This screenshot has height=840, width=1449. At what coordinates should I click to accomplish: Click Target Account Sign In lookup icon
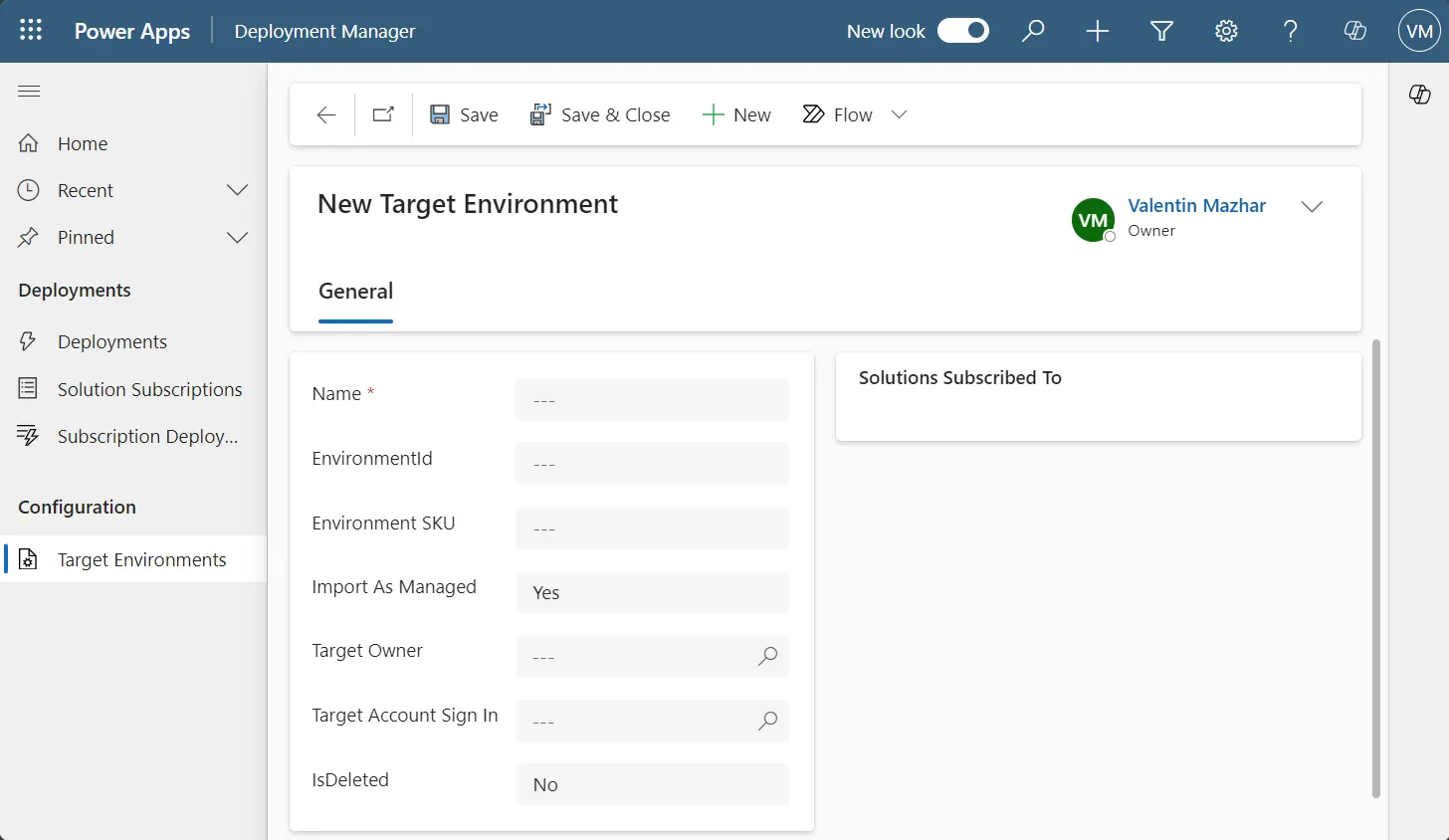pos(767,722)
